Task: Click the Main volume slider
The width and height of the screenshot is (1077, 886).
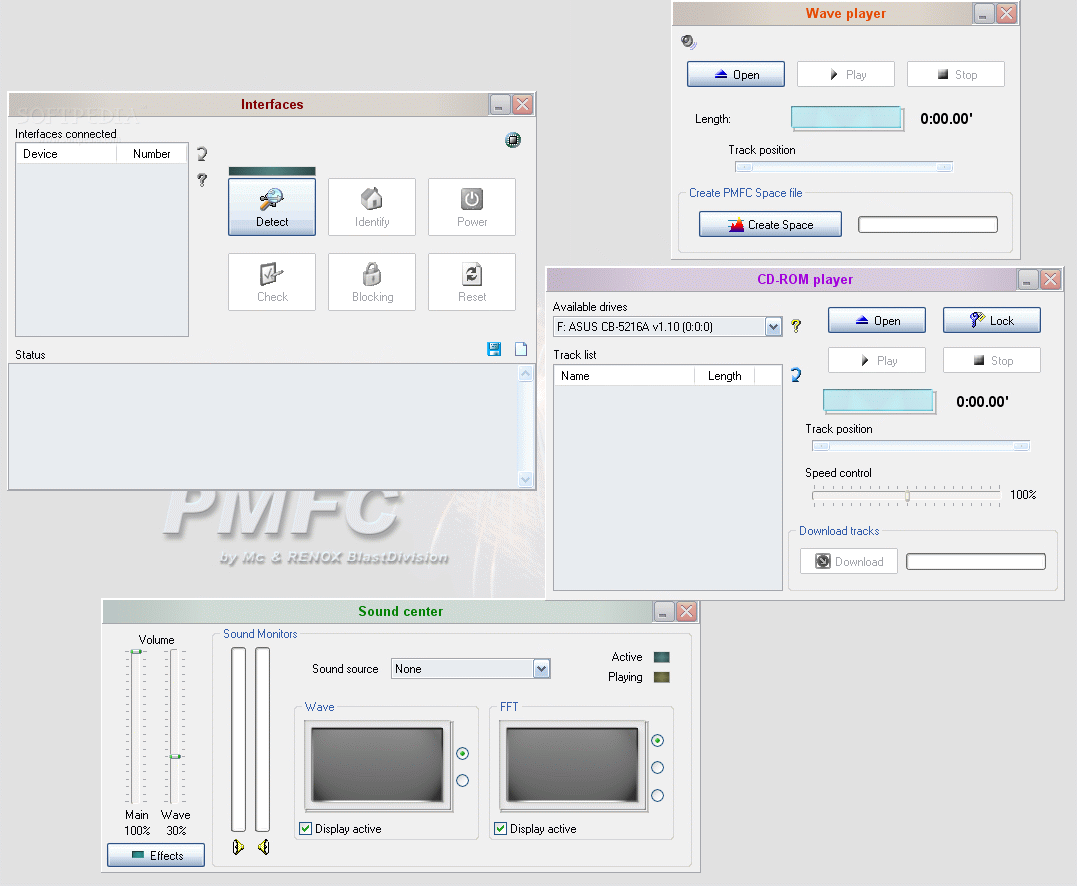Action: point(136,726)
